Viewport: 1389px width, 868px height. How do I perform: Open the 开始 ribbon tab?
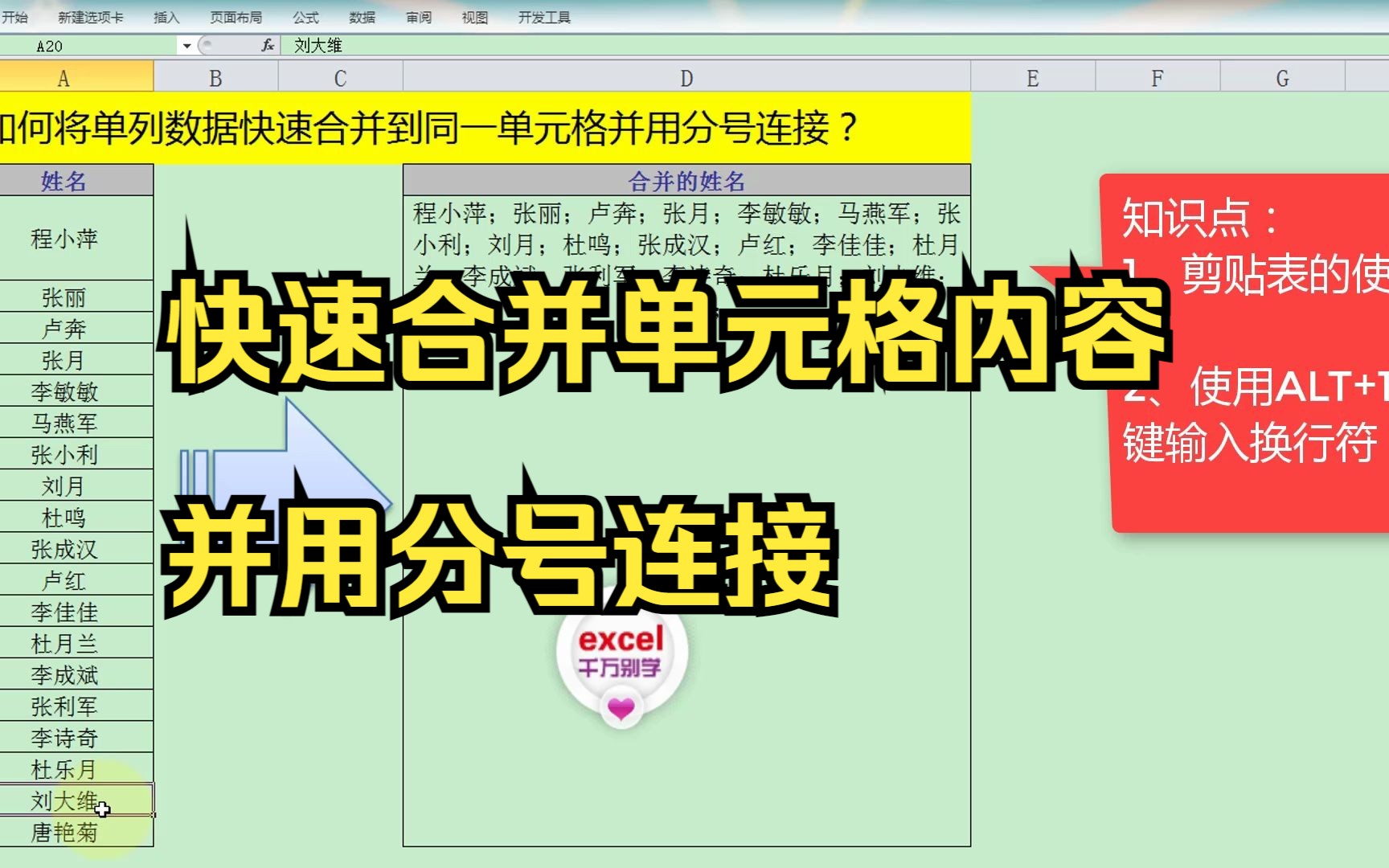(x=14, y=17)
